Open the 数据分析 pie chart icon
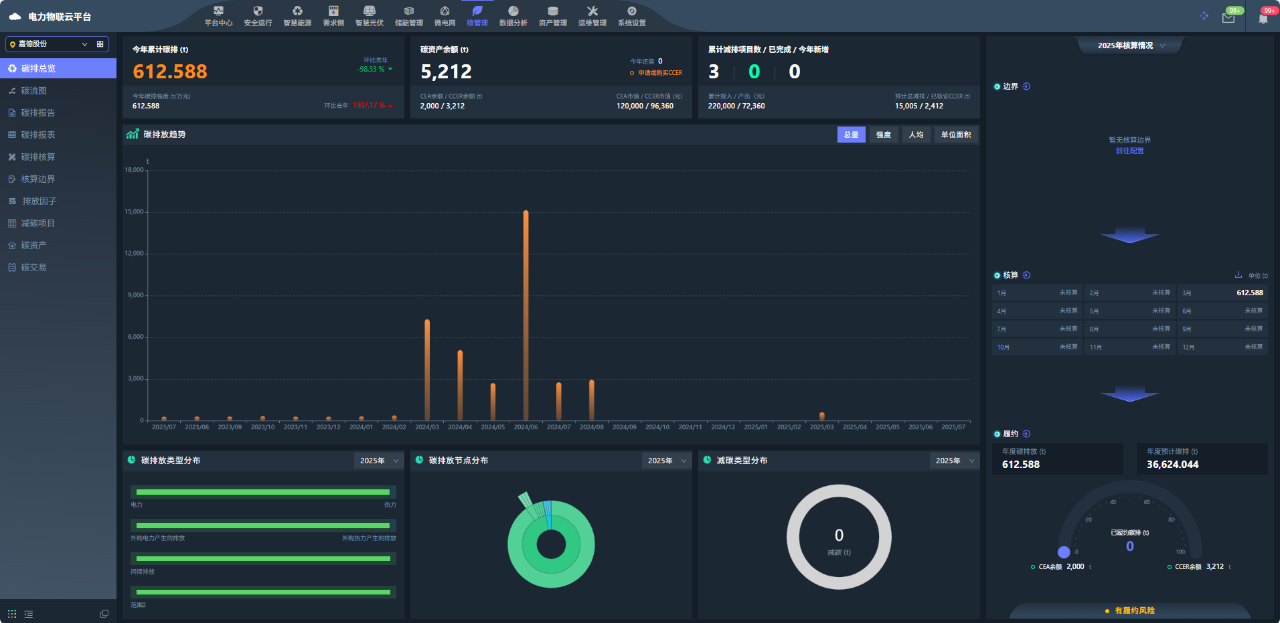The image size is (1280, 623). [x=513, y=11]
